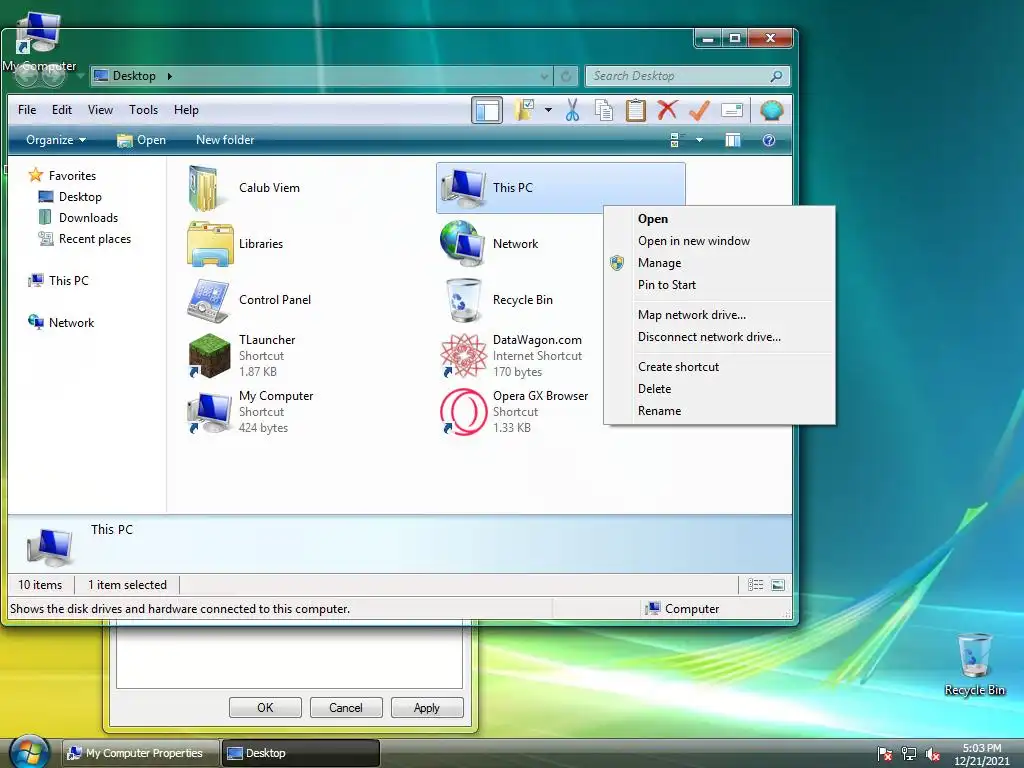Choose Manage from the context menu
The image size is (1024, 768).
719,263
